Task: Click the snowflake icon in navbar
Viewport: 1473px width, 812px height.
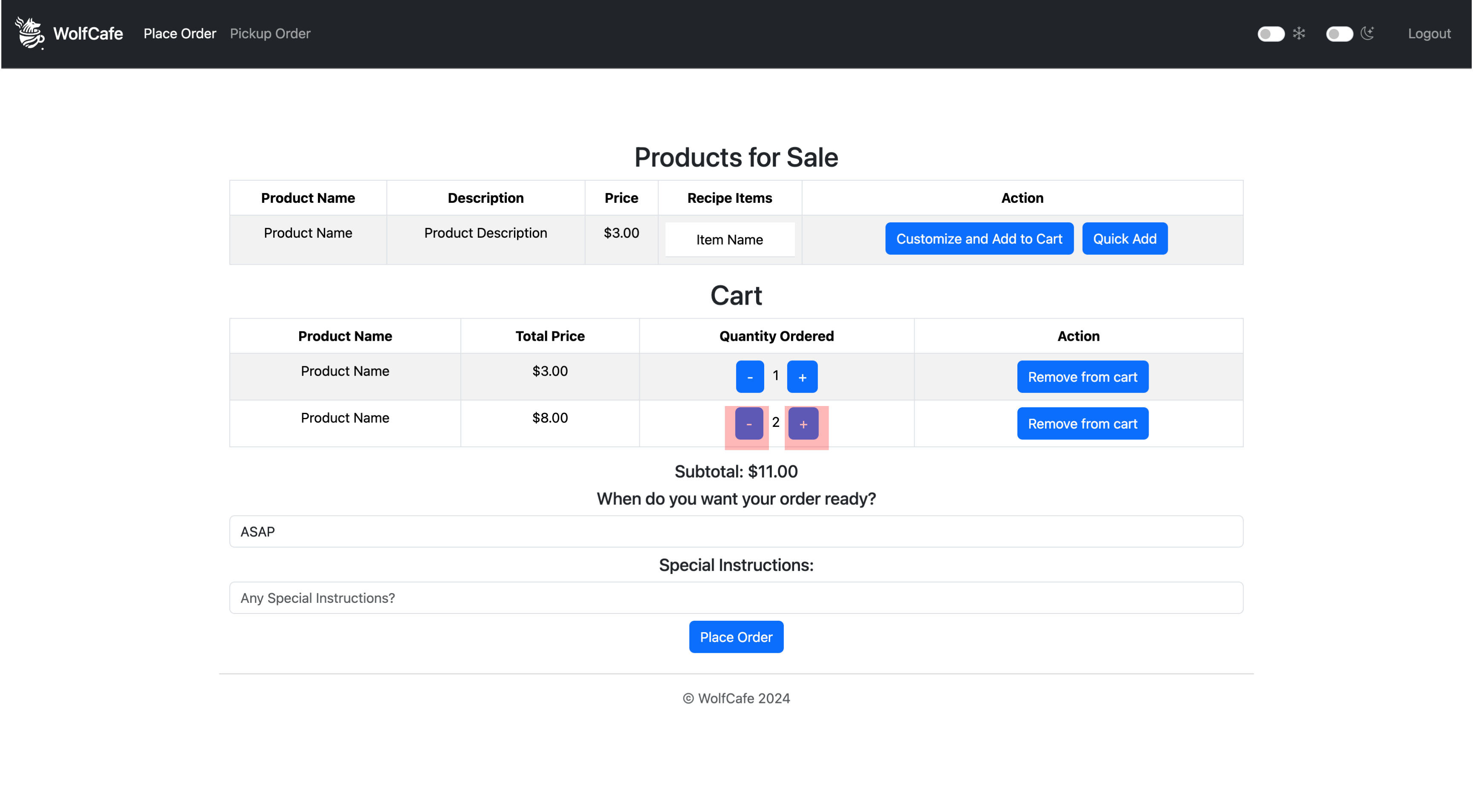Action: (x=1299, y=33)
